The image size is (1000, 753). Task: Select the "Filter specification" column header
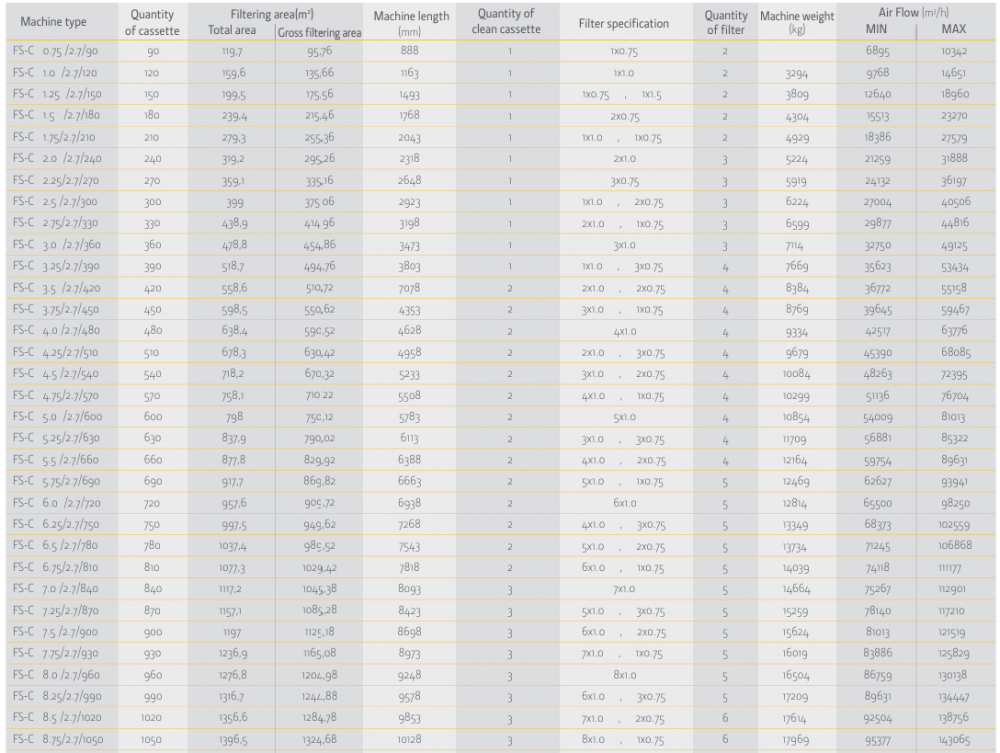[624, 24]
